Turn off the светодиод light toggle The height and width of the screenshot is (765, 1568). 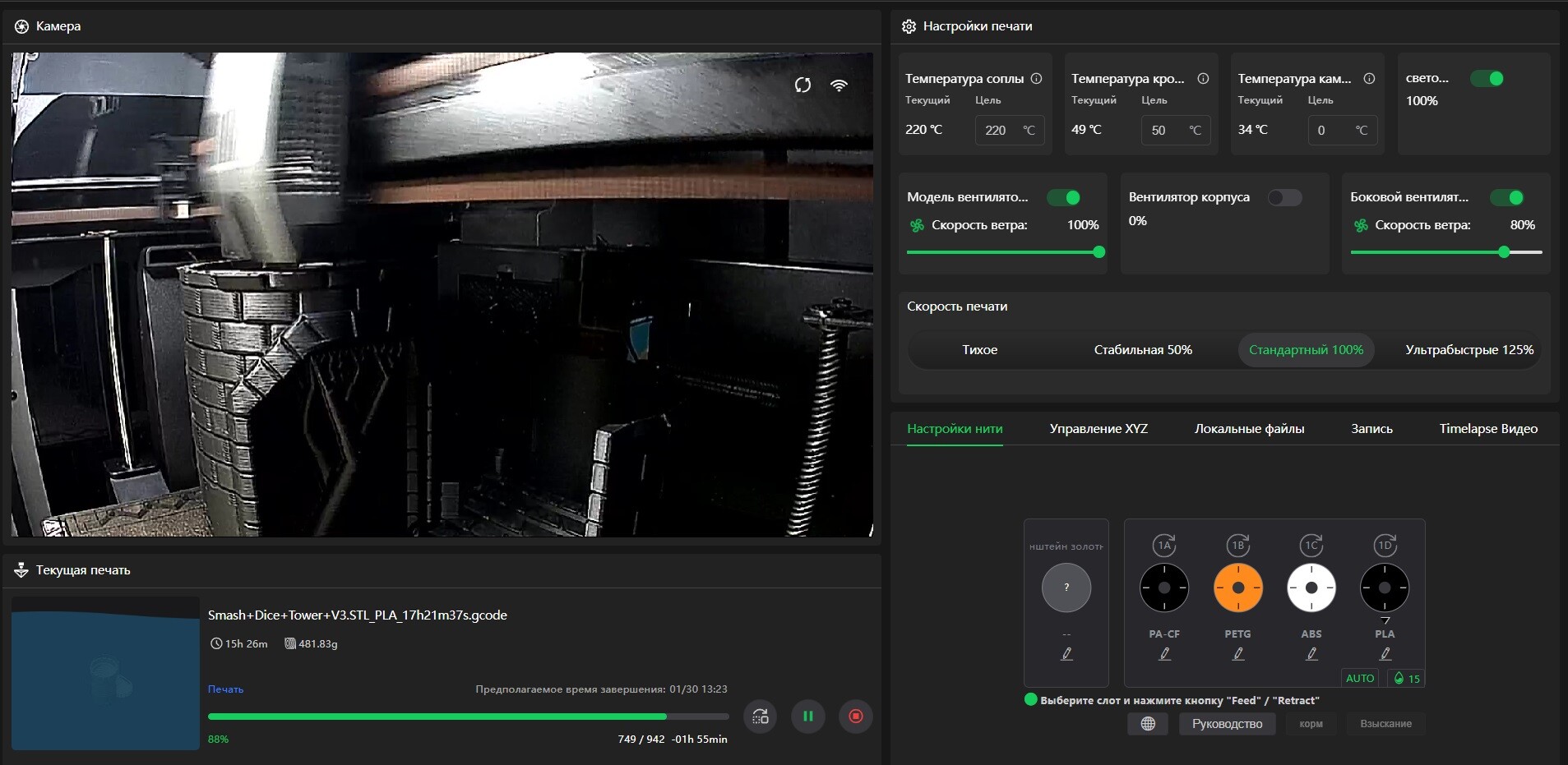coord(1487,79)
